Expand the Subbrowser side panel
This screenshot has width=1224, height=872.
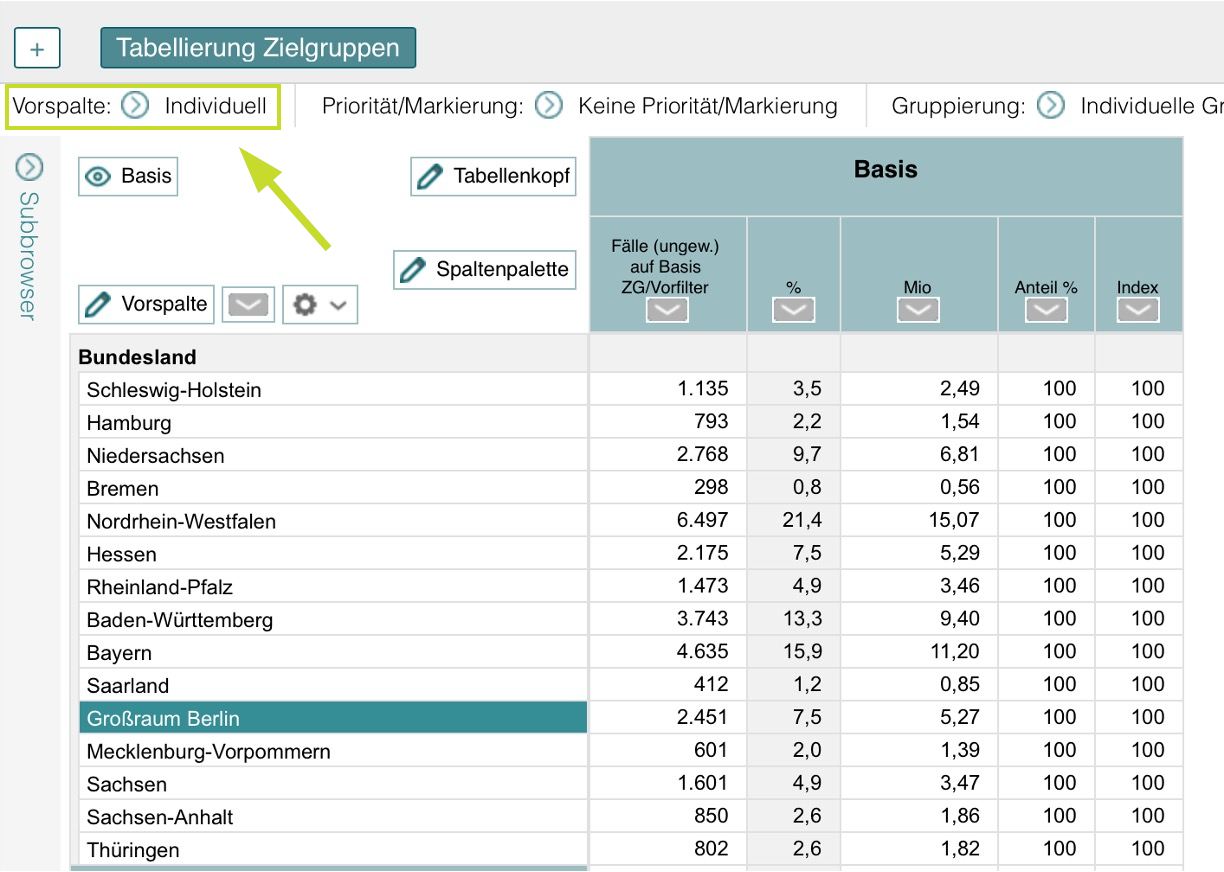29,167
